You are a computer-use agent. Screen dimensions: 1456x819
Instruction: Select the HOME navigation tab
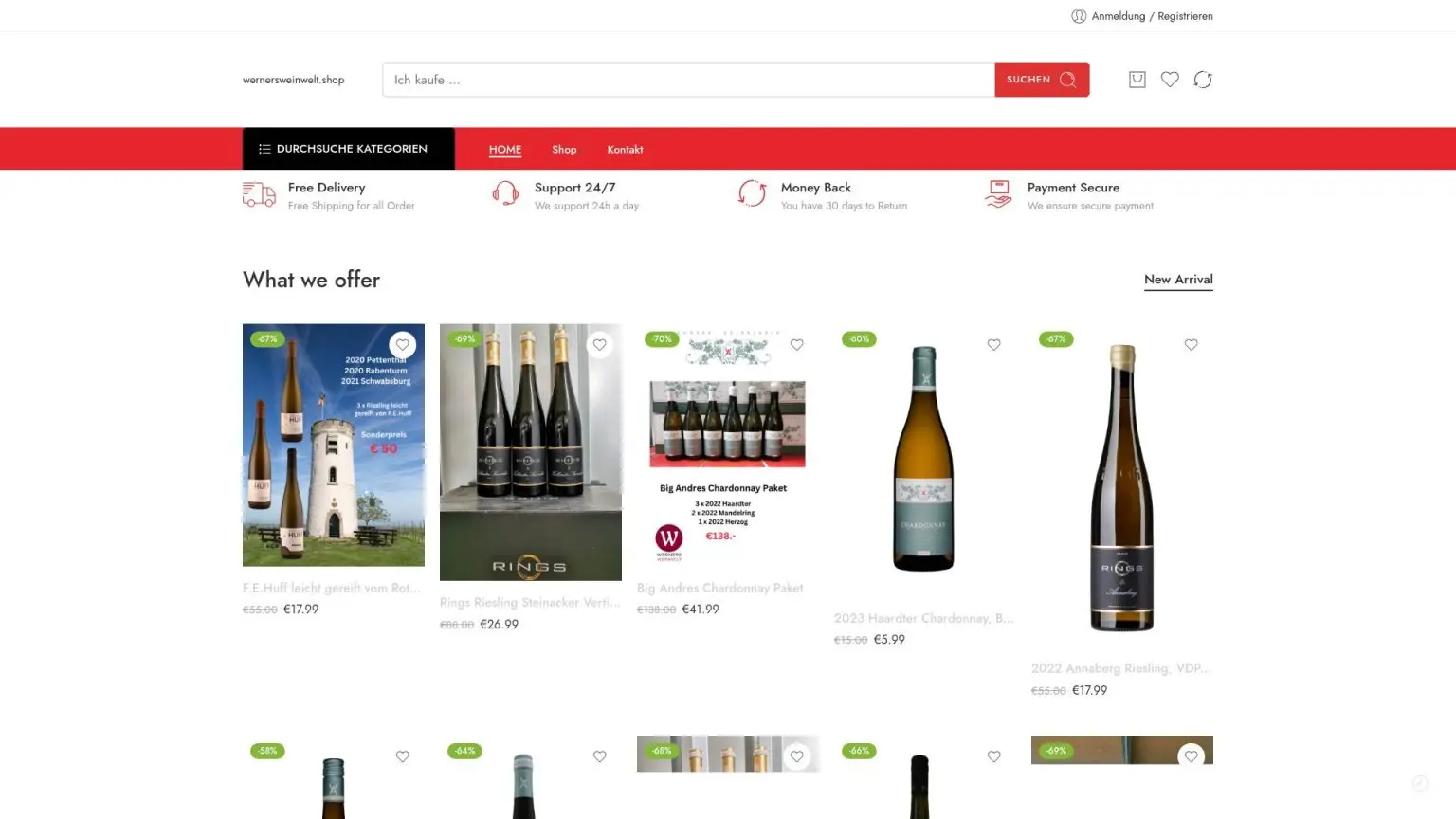coord(505,150)
